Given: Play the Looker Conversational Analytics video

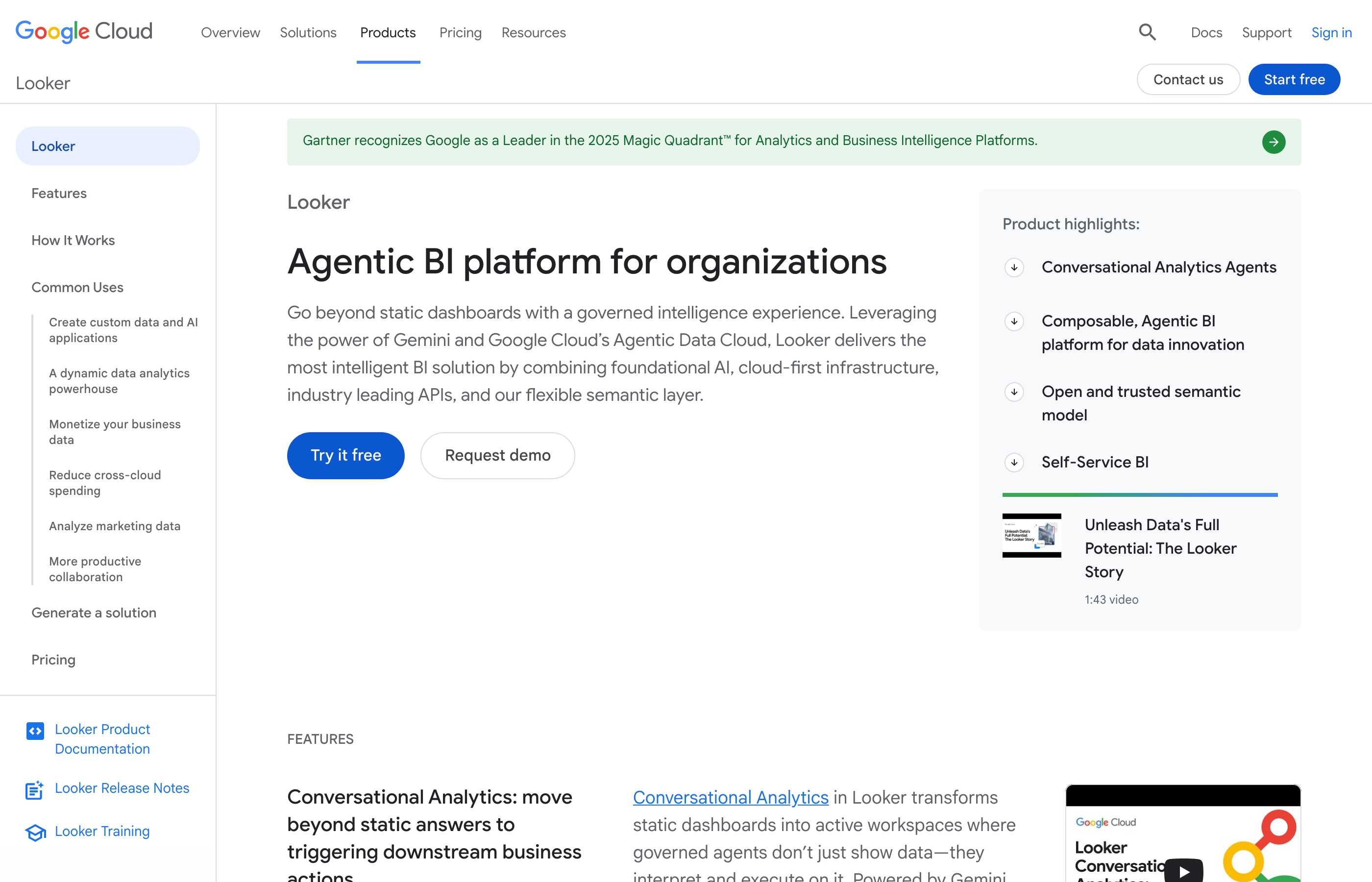Looking at the screenshot, I should pyautogui.click(x=1184, y=871).
